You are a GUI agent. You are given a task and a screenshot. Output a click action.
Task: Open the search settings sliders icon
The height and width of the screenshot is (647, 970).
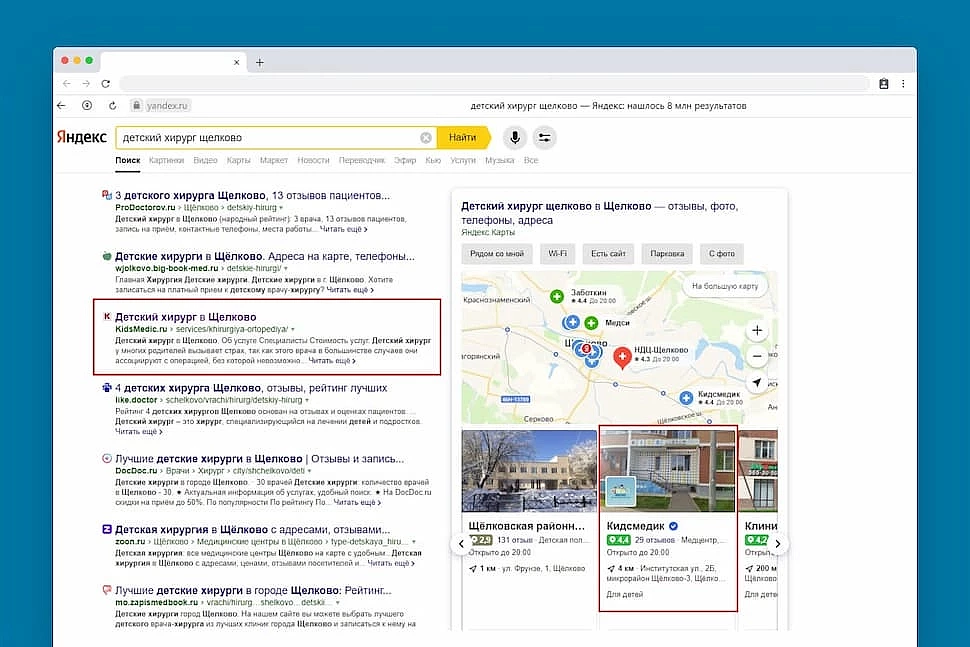tap(544, 137)
